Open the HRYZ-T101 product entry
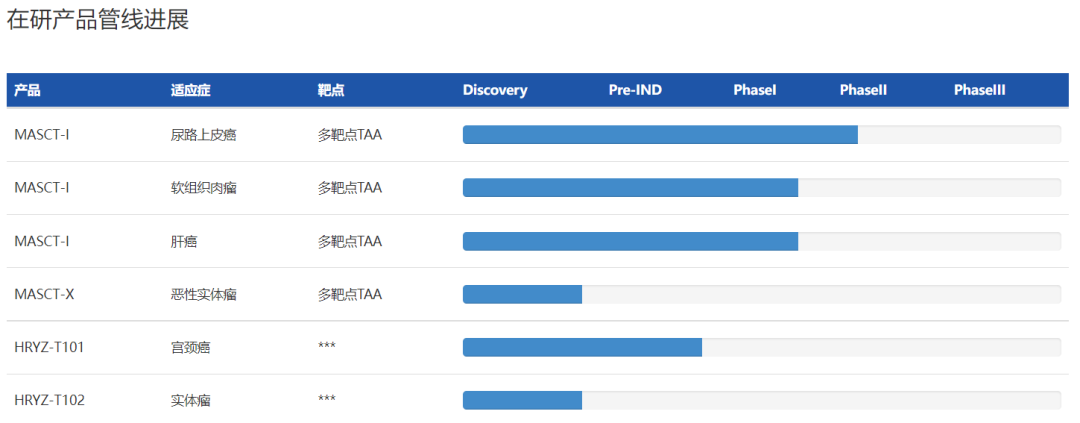 [x=49, y=347]
